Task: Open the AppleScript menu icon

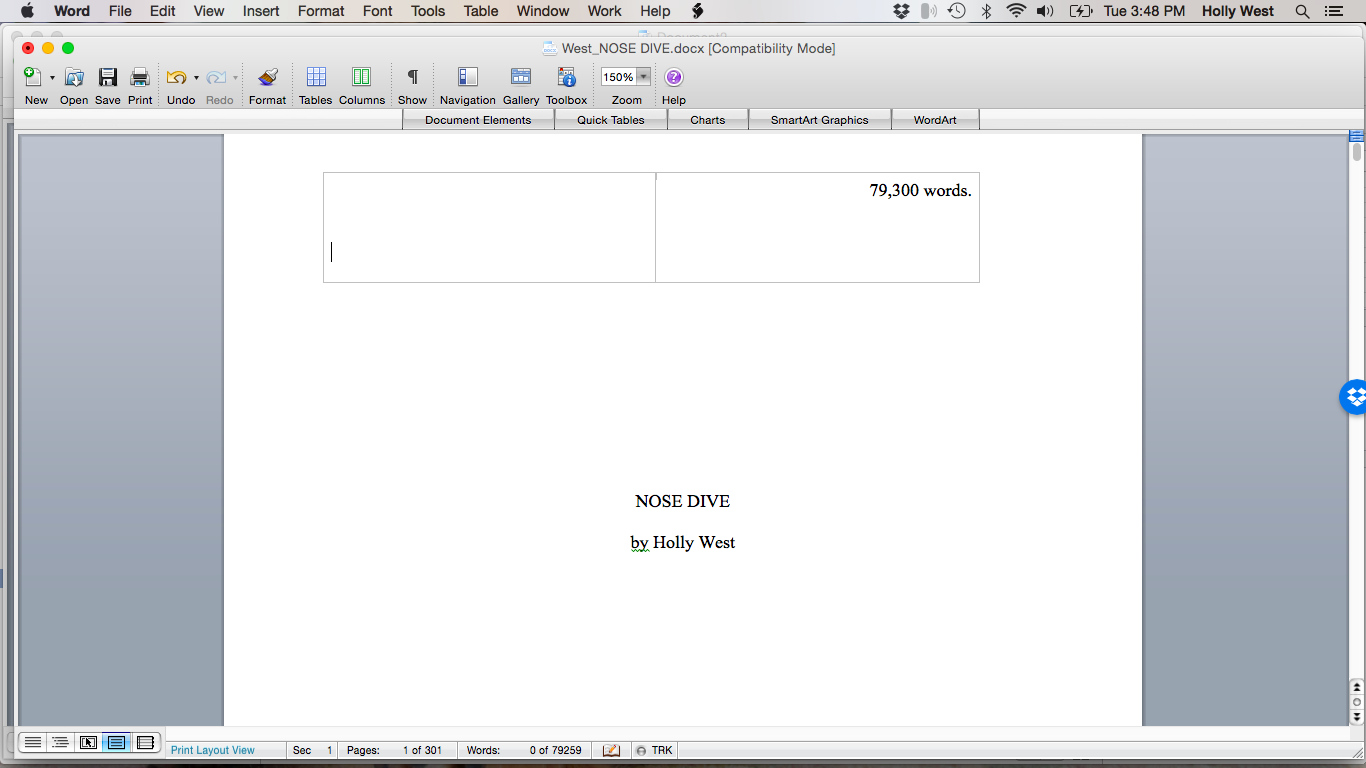Action: tap(698, 11)
